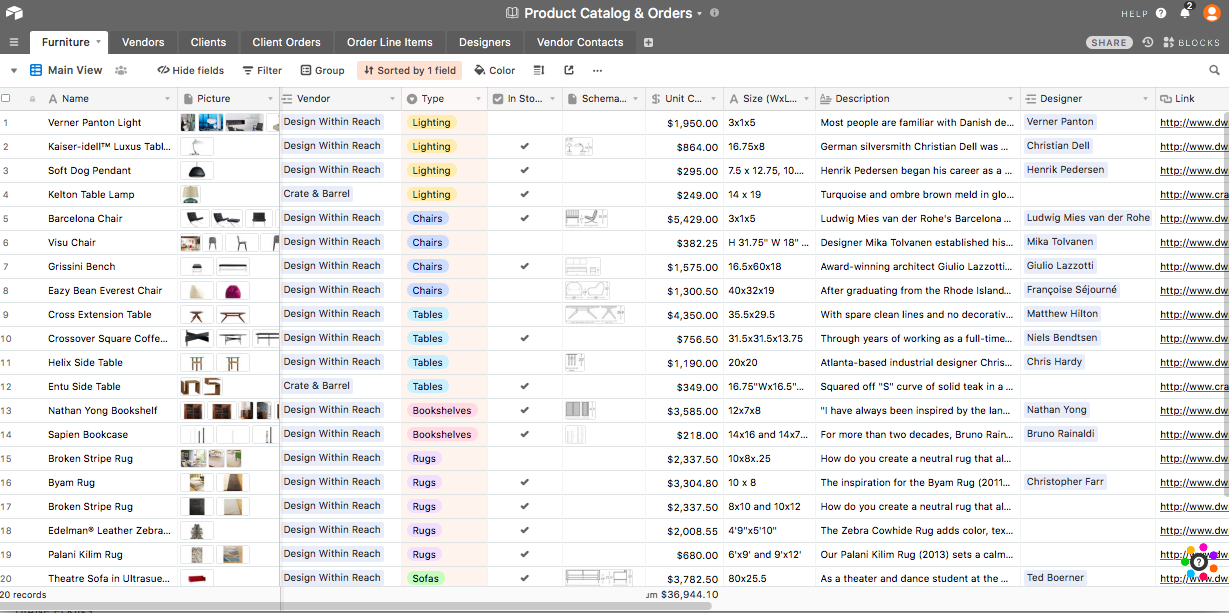Open the Barcelona Chair picture thumbnails
The image size is (1229, 613).
click(227, 218)
